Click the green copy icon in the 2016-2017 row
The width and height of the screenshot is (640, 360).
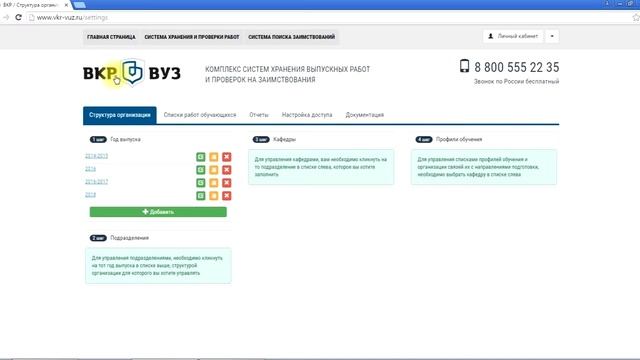(200, 183)
